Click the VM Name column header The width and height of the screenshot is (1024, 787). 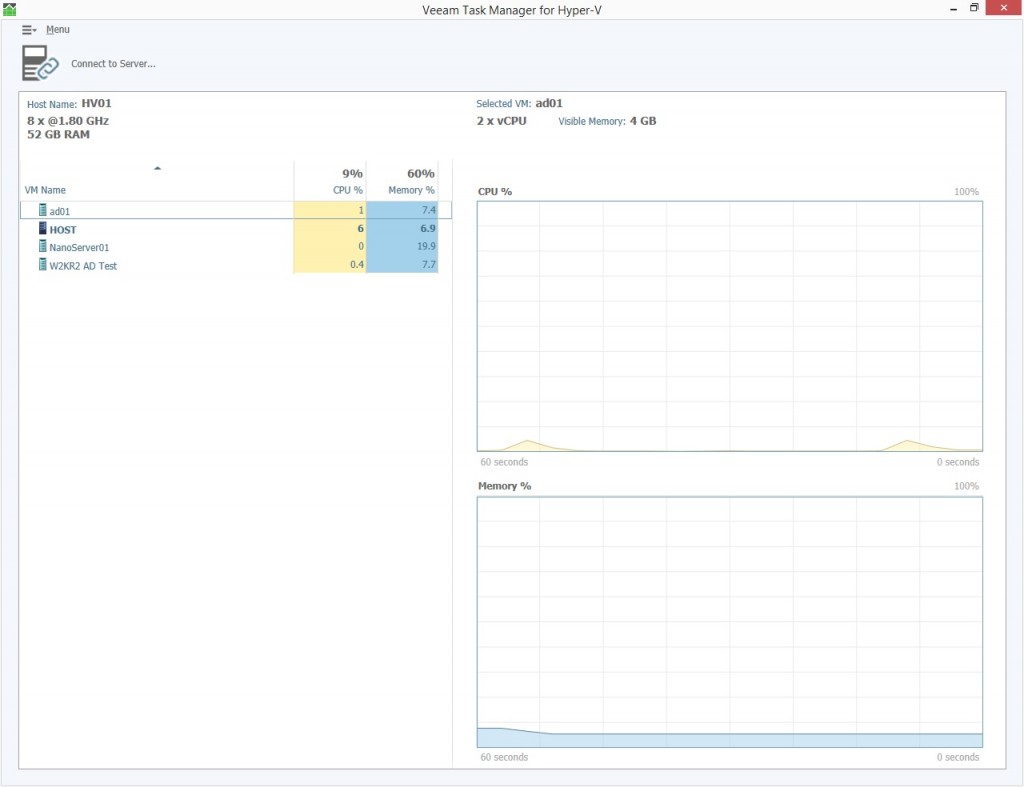click(x=44, y=190)
